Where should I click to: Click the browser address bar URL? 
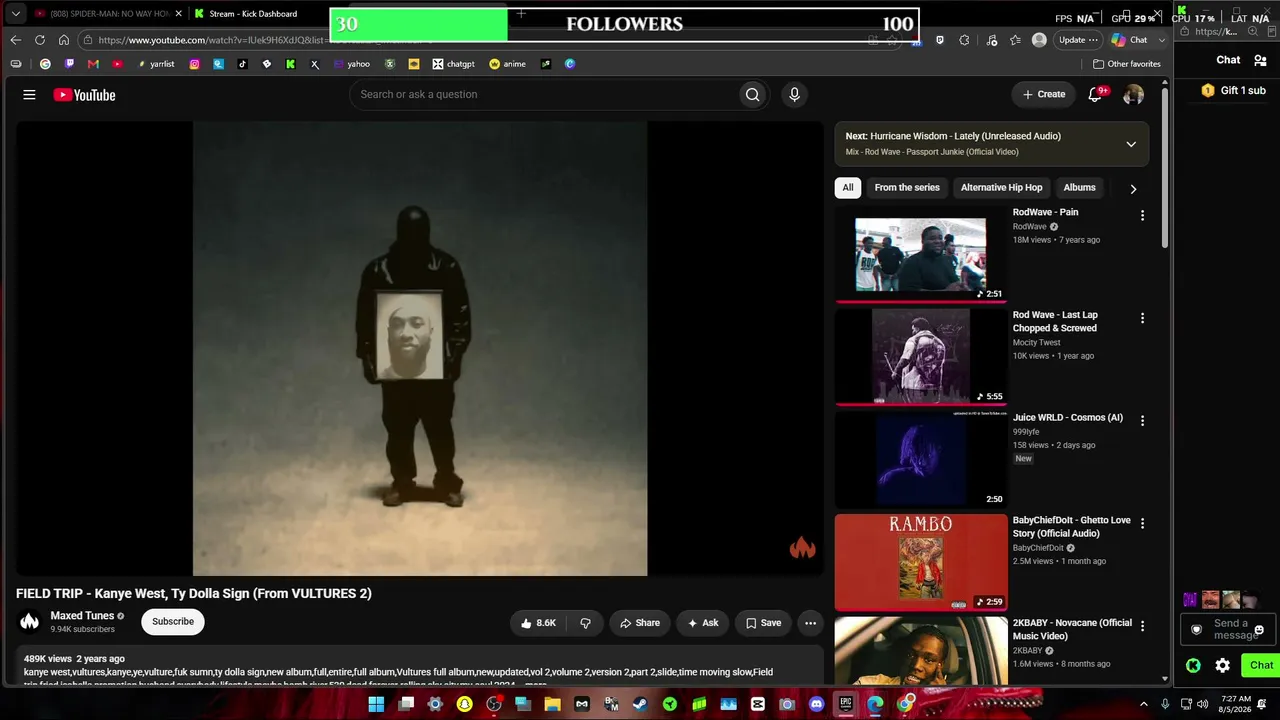pos(265,40)
